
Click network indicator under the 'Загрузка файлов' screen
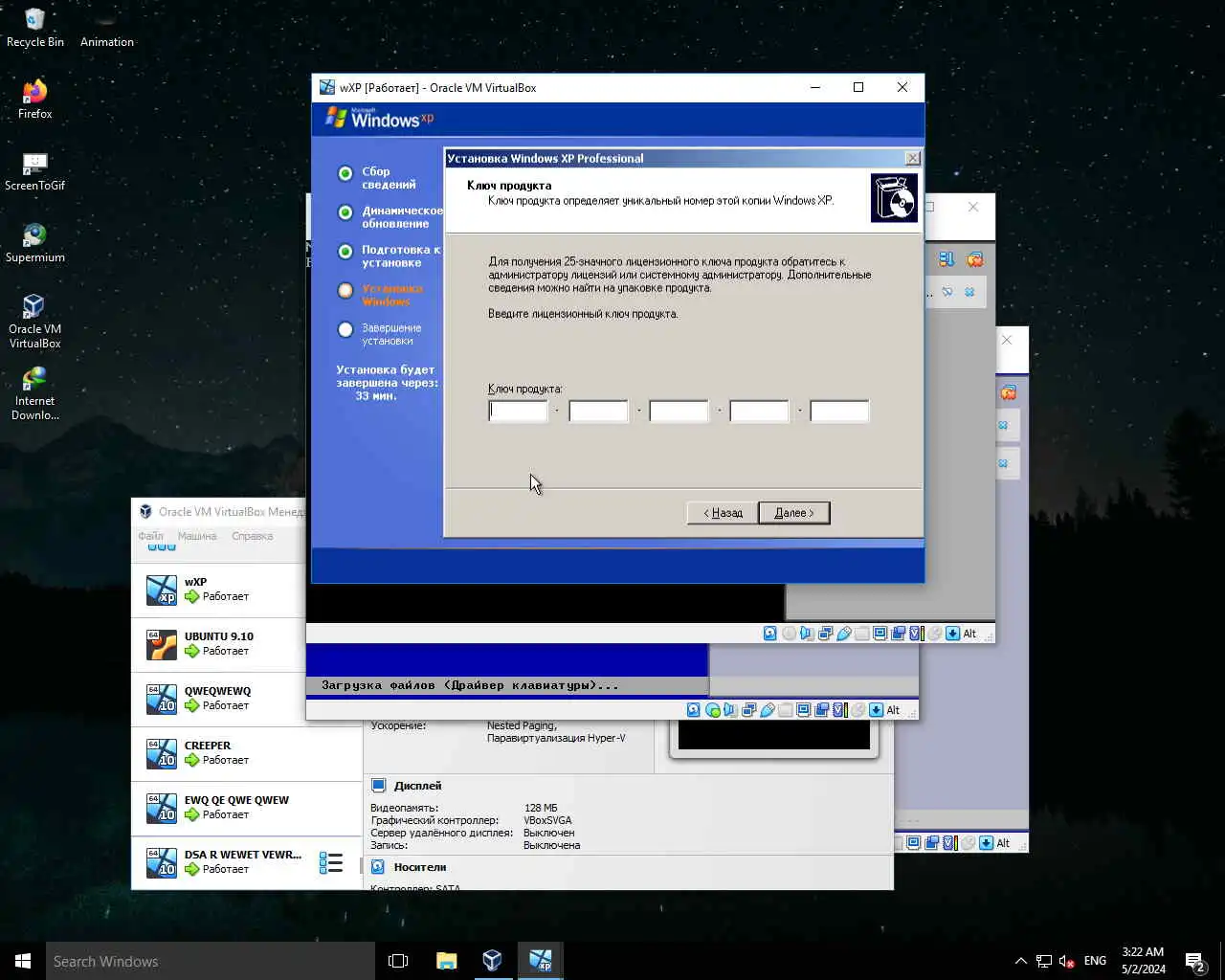tap(748, 710)
